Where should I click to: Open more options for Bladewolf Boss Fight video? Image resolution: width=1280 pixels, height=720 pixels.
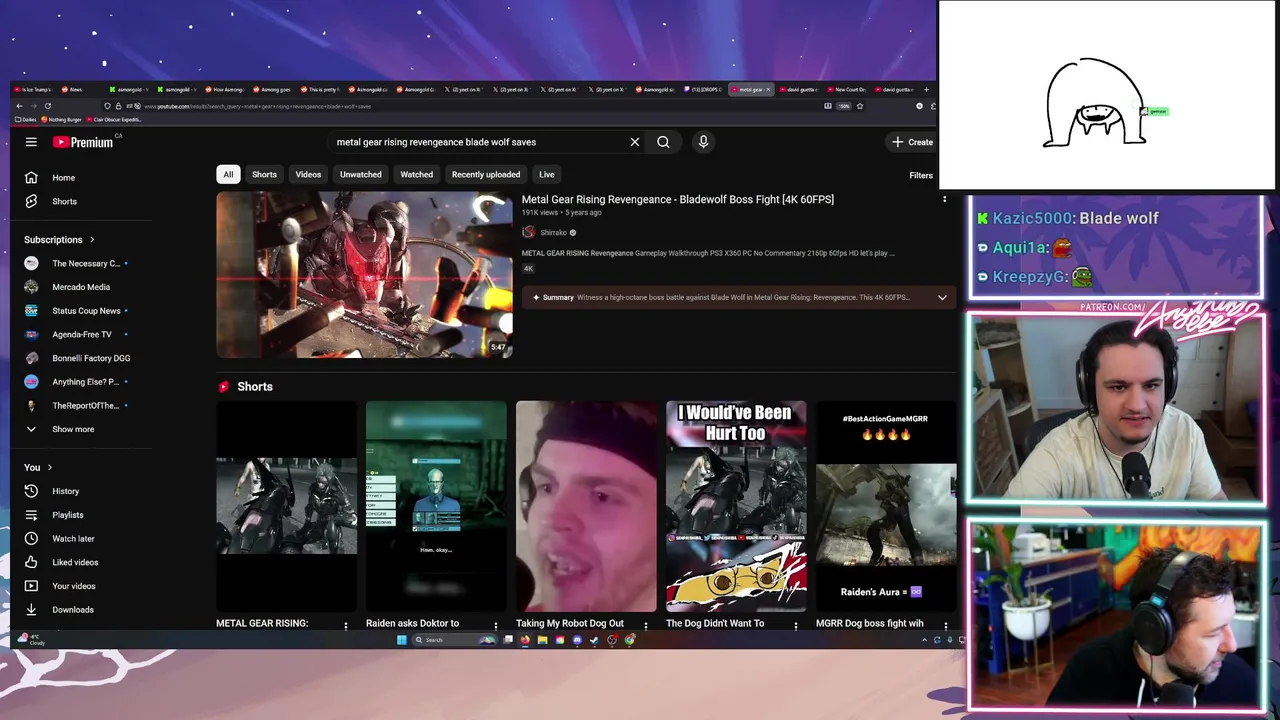click(944, 199)
